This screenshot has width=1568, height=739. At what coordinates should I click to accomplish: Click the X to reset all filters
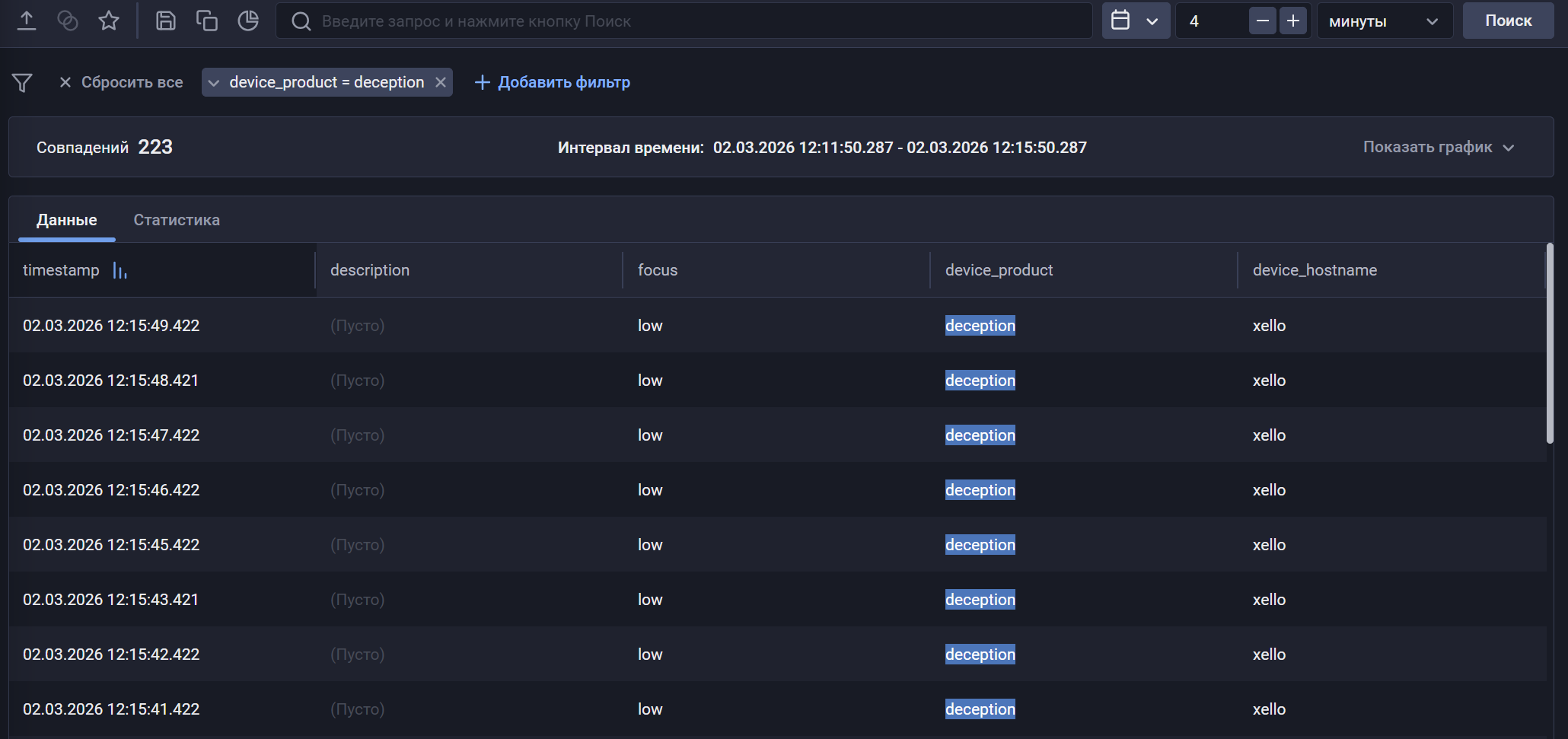65,82
